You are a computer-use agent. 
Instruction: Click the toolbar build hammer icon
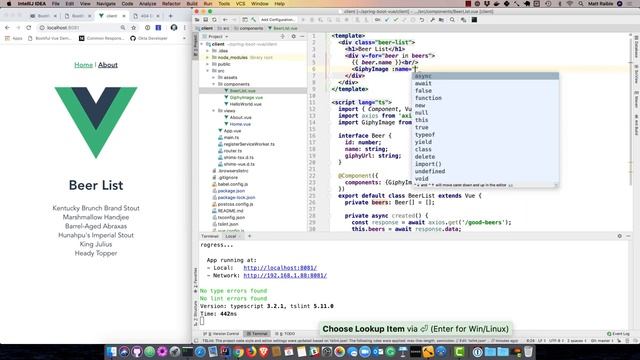tap(253, 20)
